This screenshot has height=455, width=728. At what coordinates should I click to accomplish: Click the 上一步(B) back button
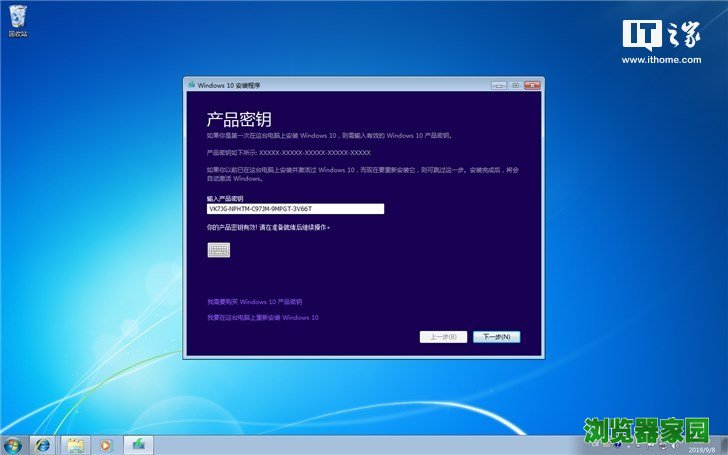coord(443,337)
